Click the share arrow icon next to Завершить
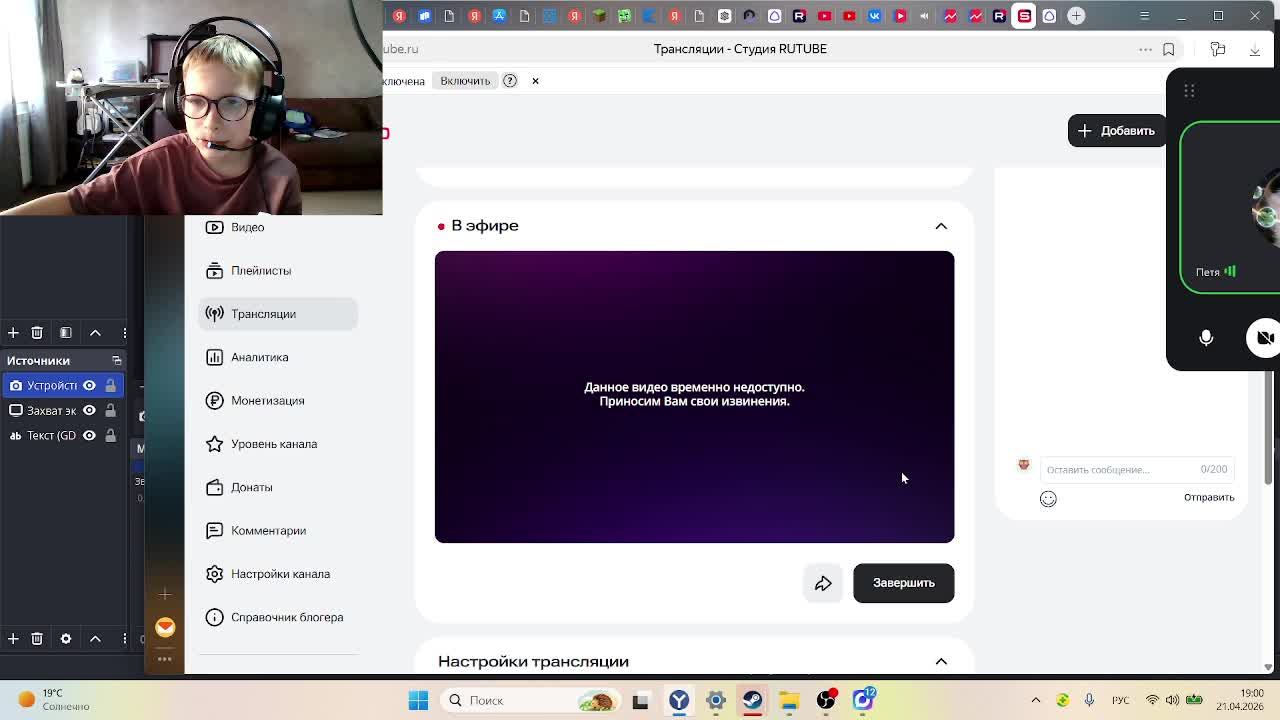This screenshot has height=720, width=1280. pyautogui.click(x=823, y=583)
